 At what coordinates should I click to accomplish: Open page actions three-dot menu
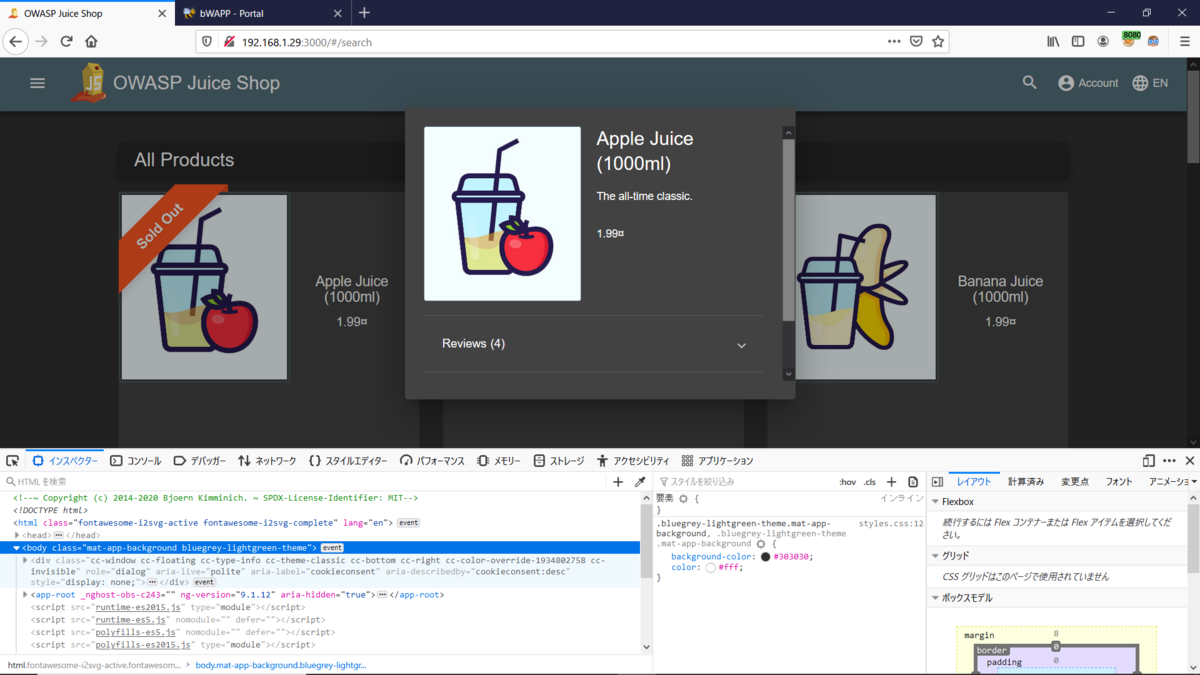894,42
